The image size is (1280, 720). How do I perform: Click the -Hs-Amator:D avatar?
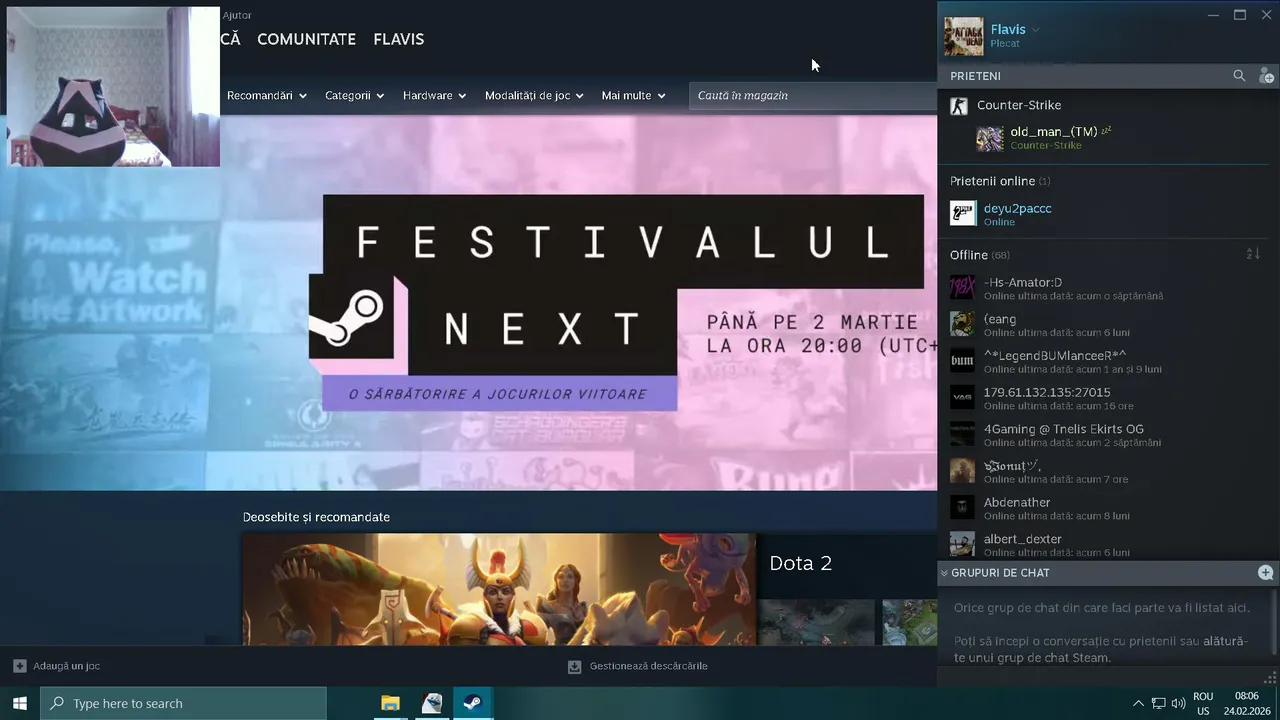[x=962, y=288]
